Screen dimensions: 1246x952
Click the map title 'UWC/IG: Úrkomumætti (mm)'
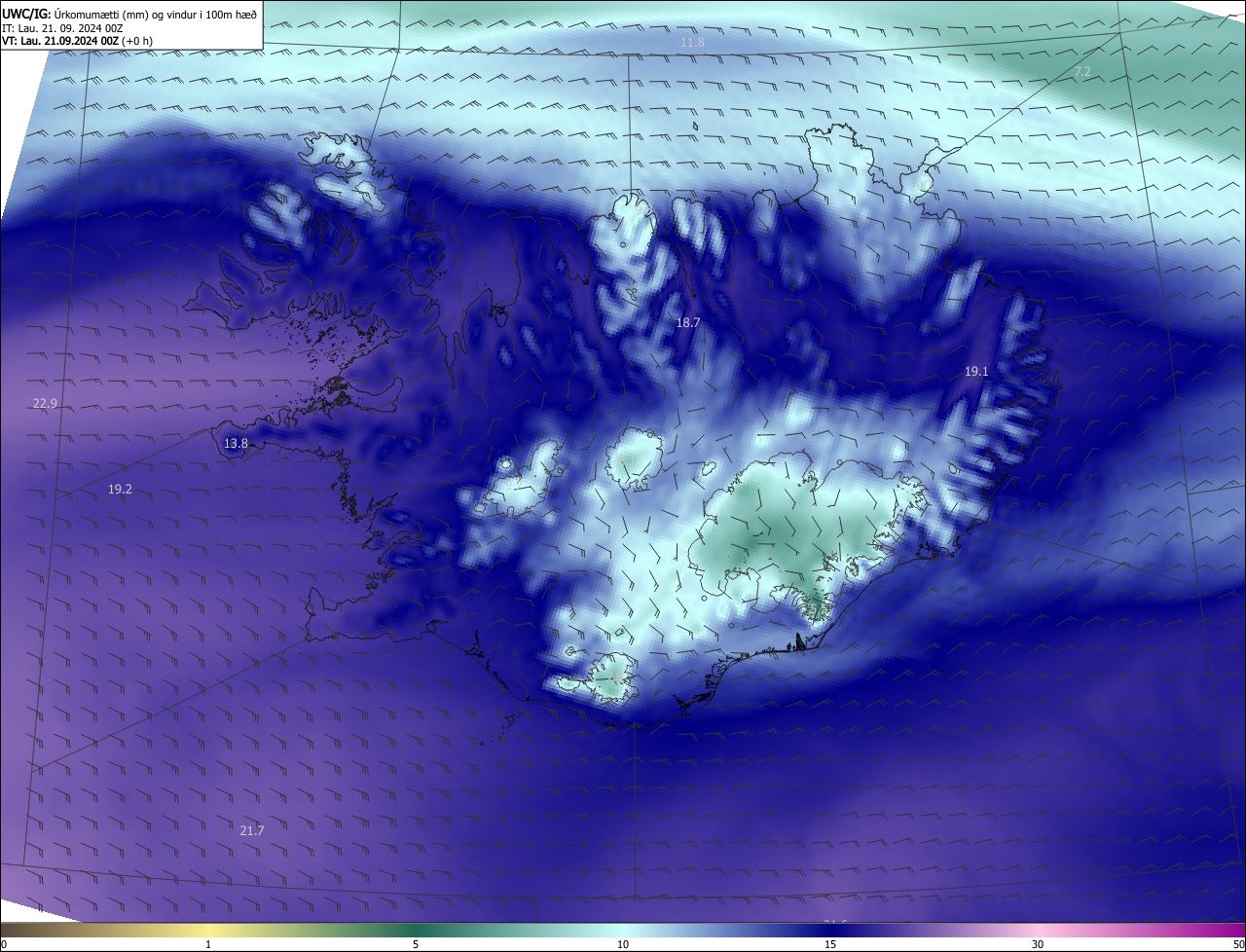click(73, 14)
